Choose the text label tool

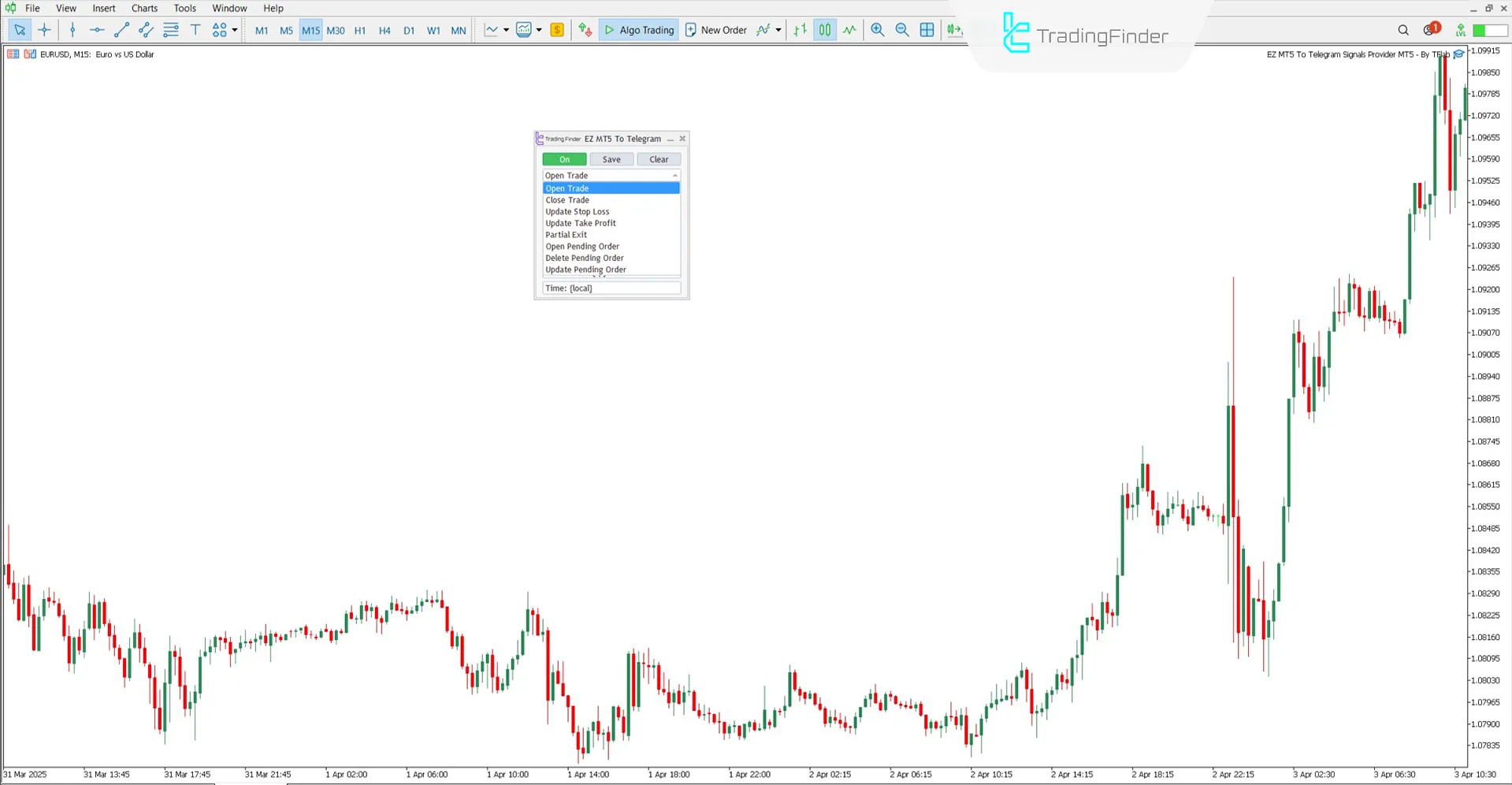pyautogui.click(x=195, y=30)
